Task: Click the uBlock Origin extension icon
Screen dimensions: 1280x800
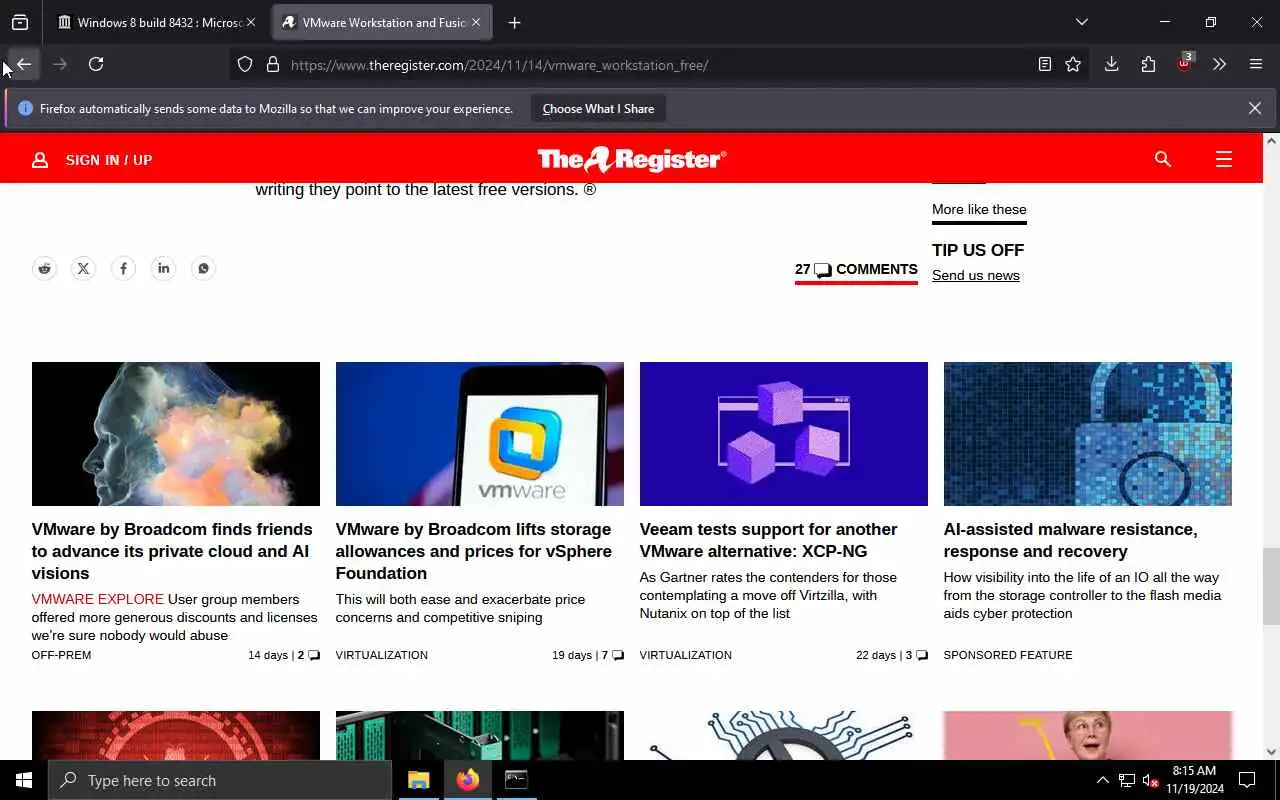Action: pyautogui.click(x=1184, y=64)
